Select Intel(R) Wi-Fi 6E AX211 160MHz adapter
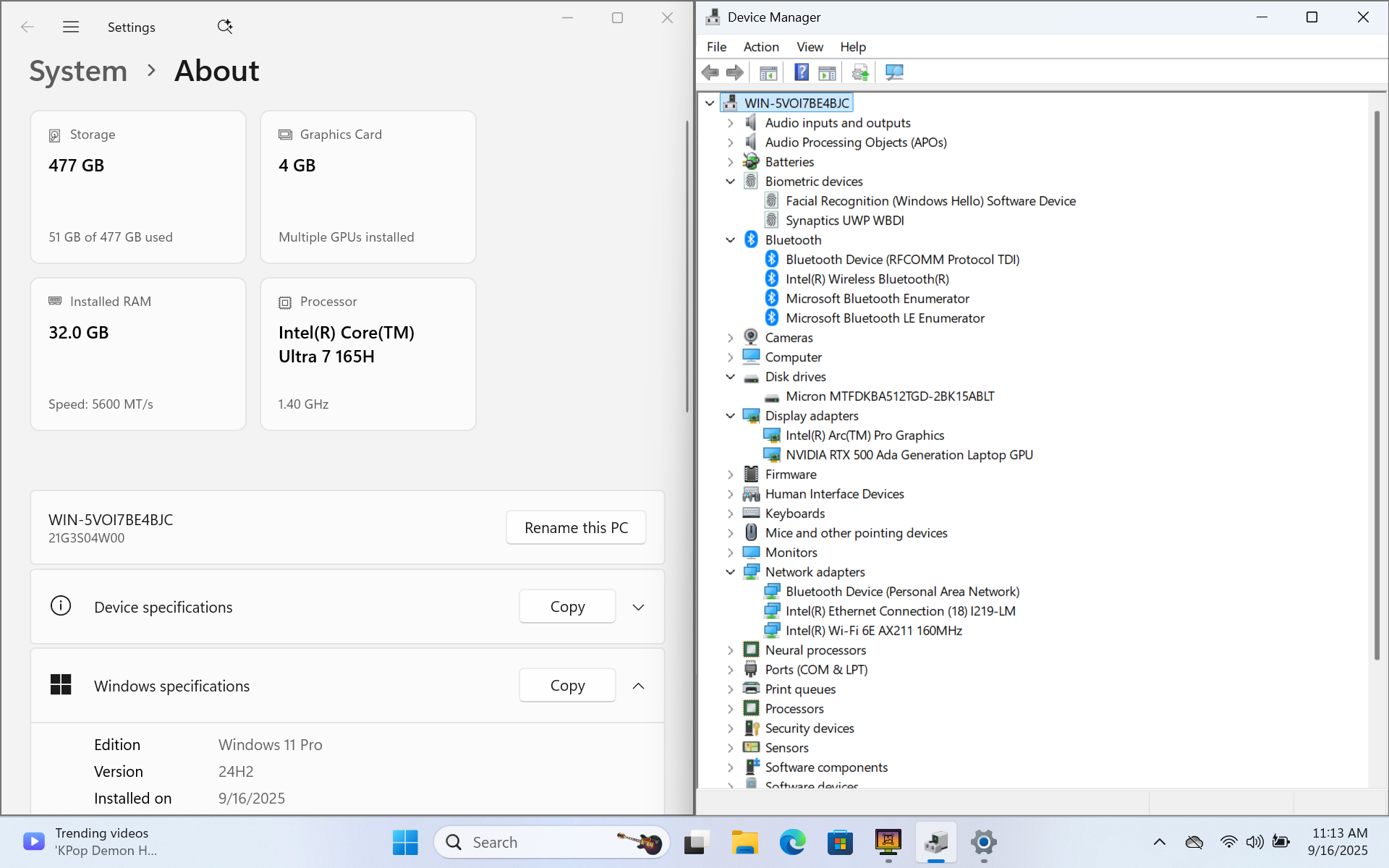Image resolution: width=1389 pixels, height=868 pixels. 873,631
